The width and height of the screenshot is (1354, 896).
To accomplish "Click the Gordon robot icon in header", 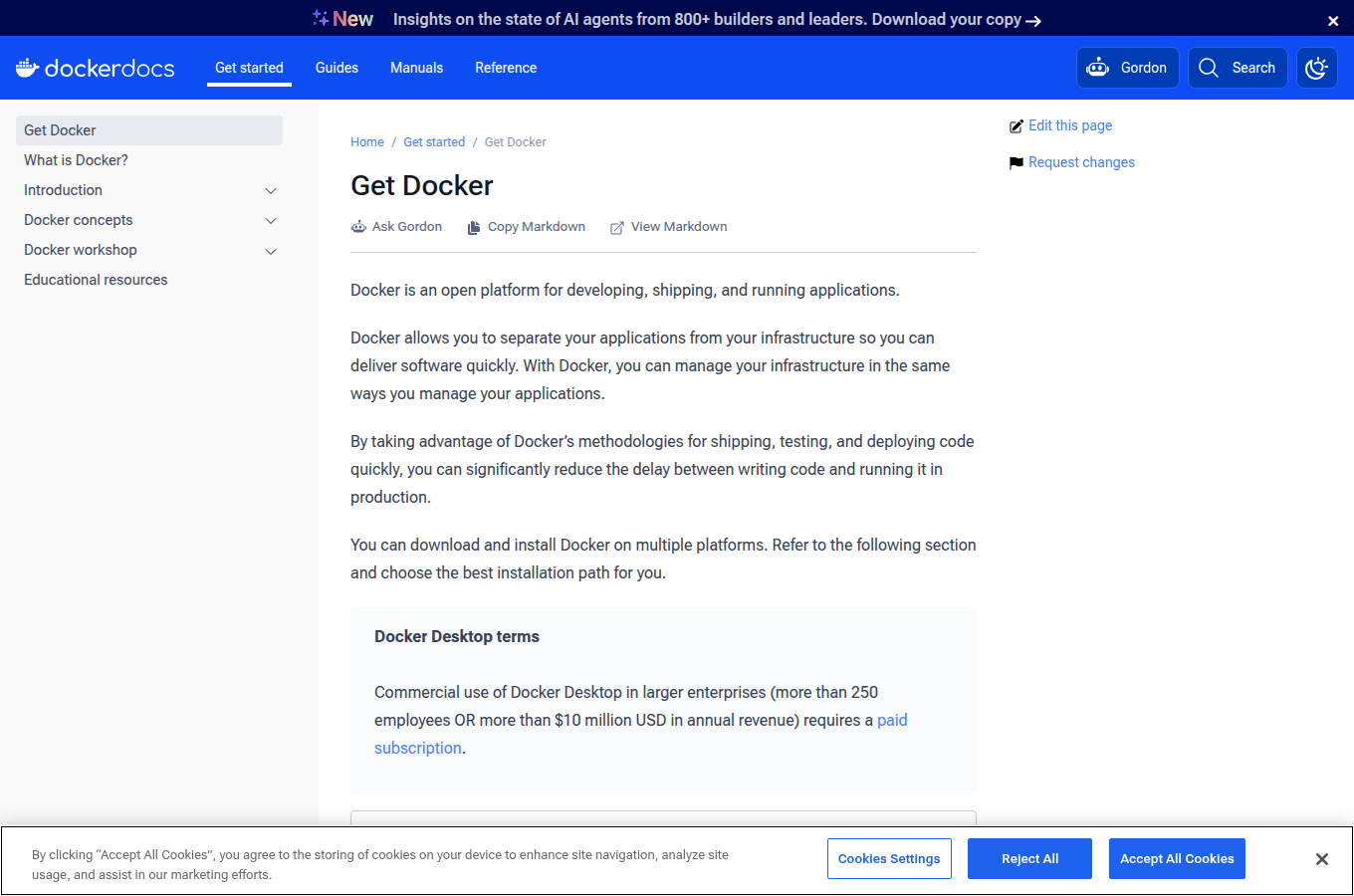I will click(1098, 68).
